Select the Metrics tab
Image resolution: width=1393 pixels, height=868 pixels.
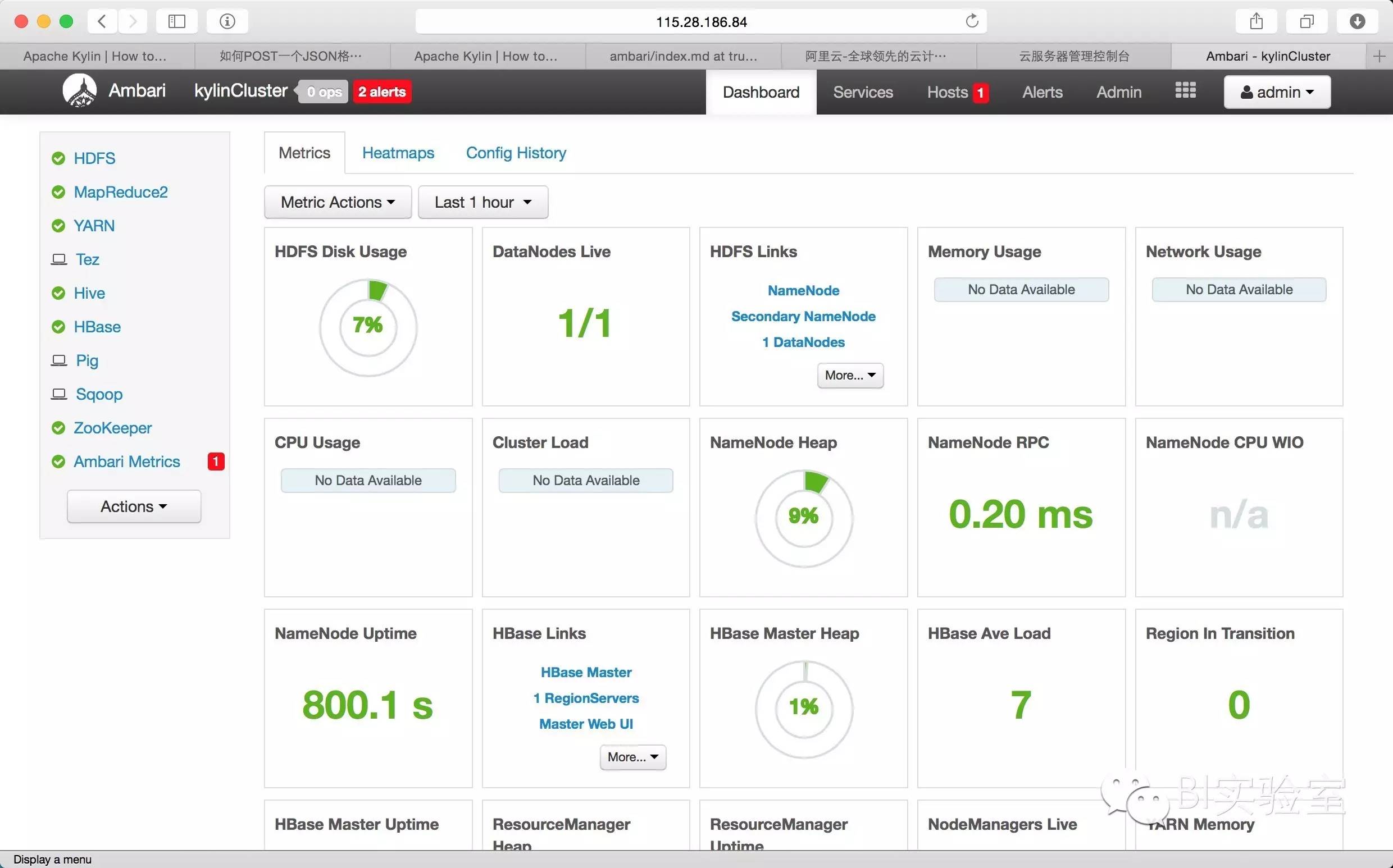304,153
